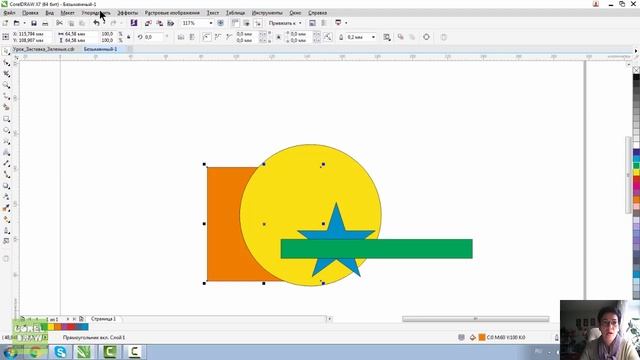Select the Zoom magnifier tool
This screenshot has height=360, width=640.
[x=6, y=85]
